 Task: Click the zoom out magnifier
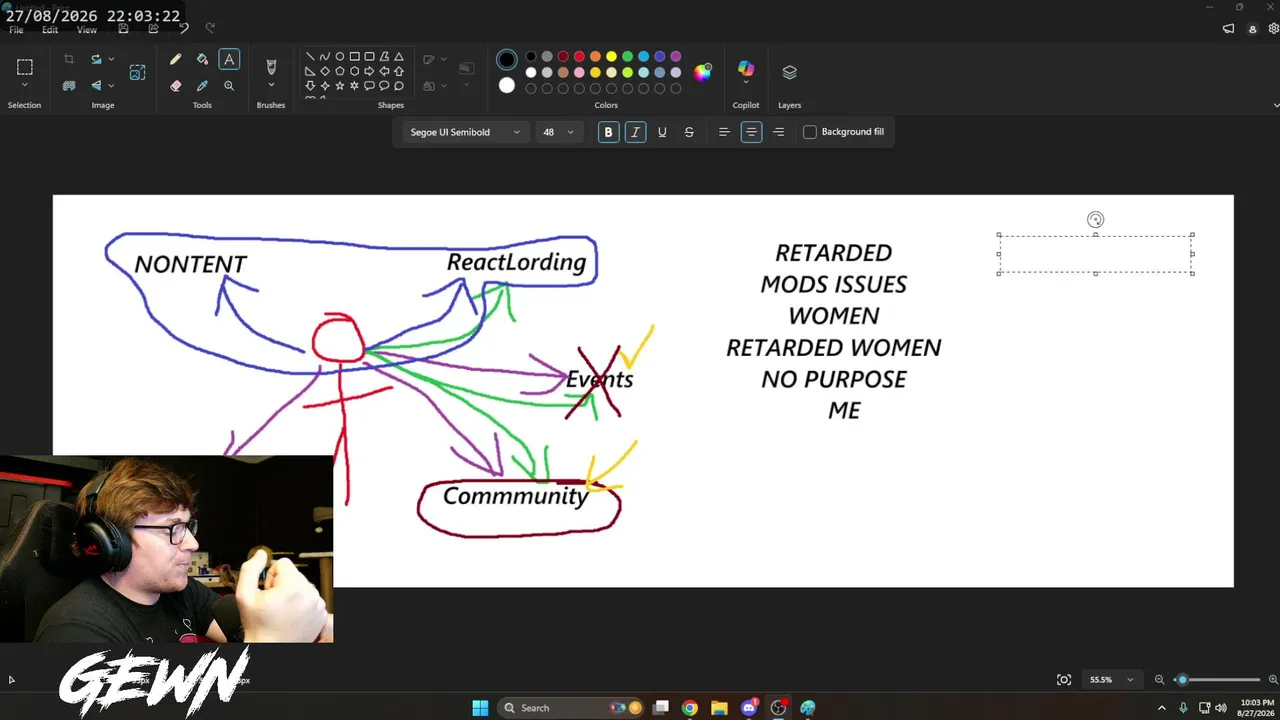[1160, 680]
